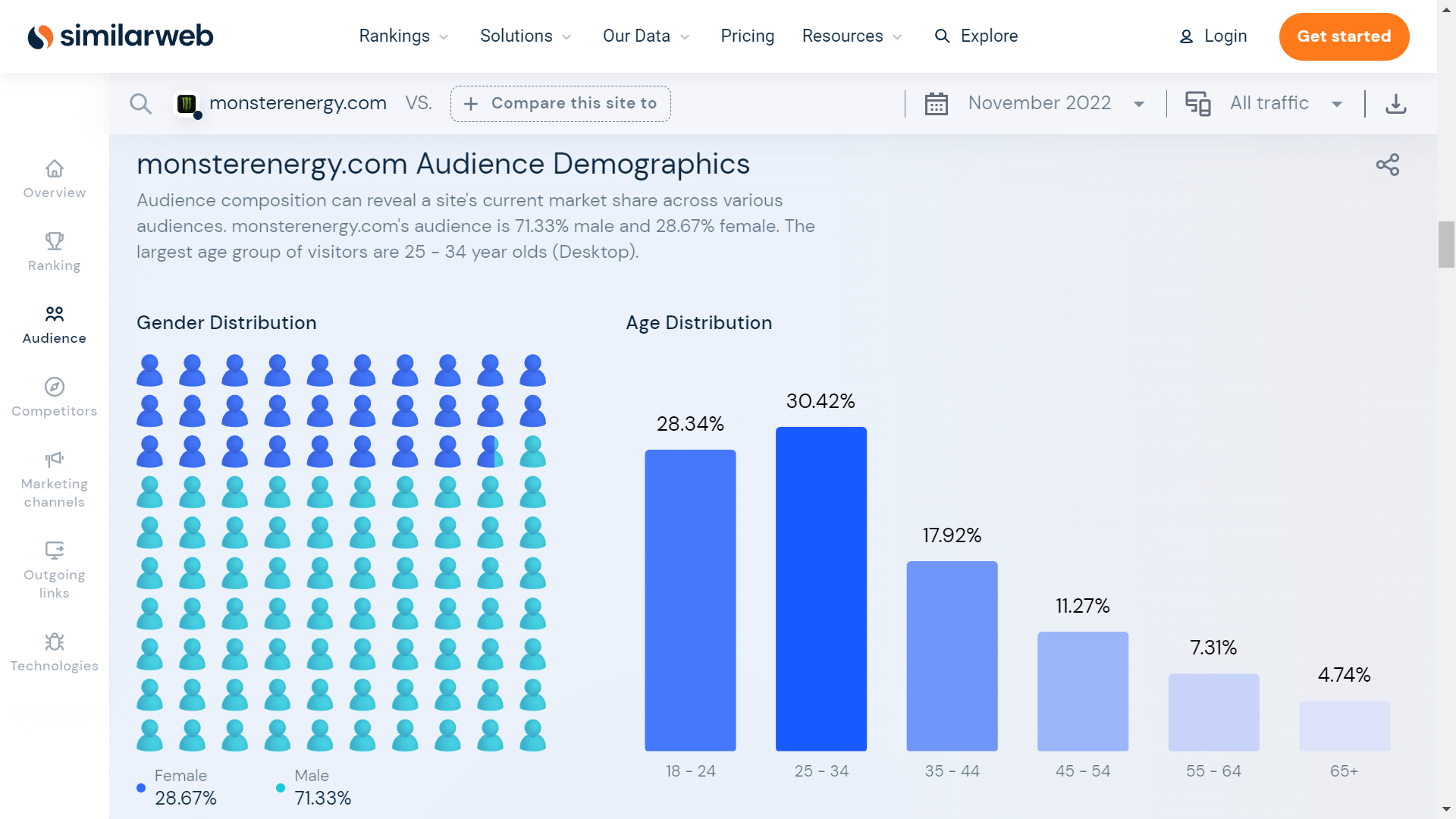Click the Gender Distribution heading
1456x819 pixels.
[227, 323]
